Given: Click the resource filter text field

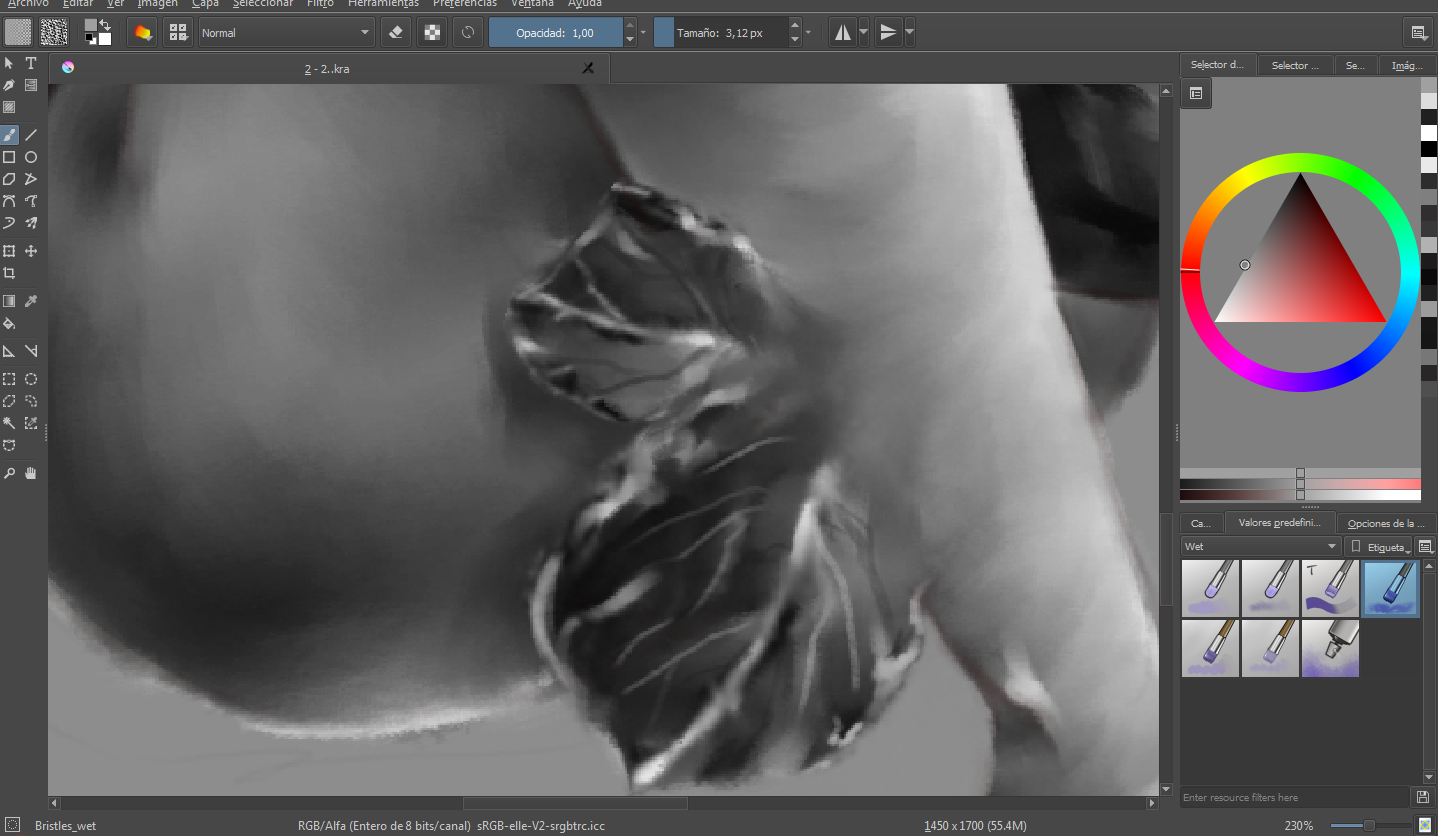Looking at the screenshot, I should click(1295, 797).
